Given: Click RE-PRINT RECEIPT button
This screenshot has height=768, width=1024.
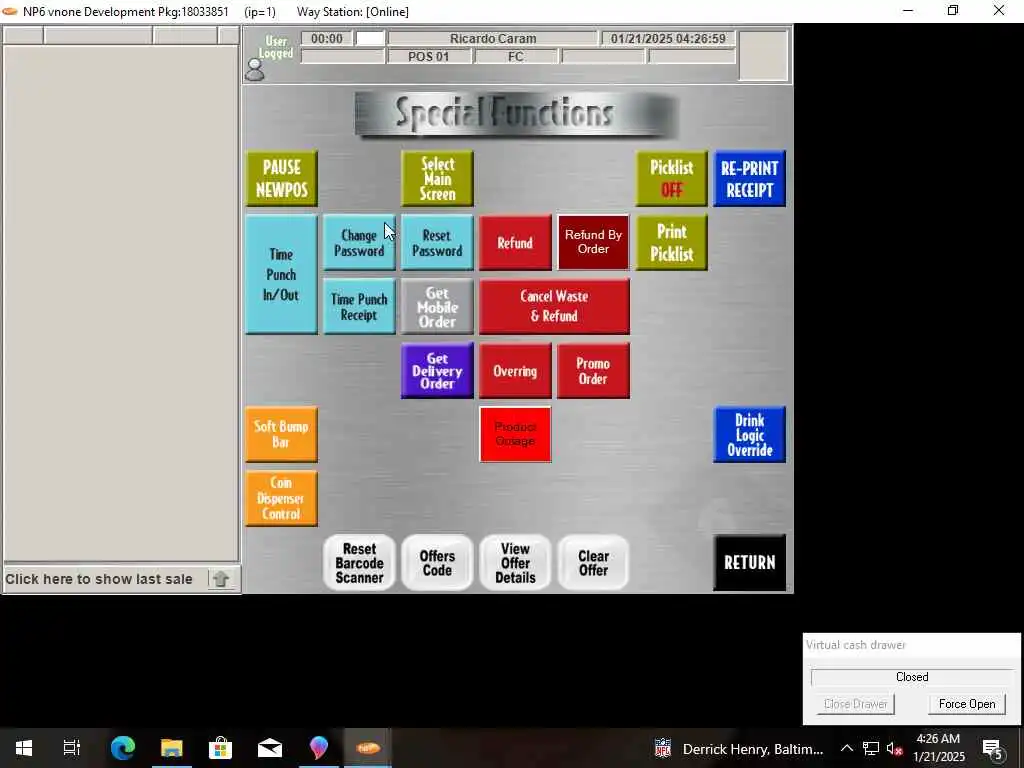Looking at the screenshot, I should click(749, 178).
